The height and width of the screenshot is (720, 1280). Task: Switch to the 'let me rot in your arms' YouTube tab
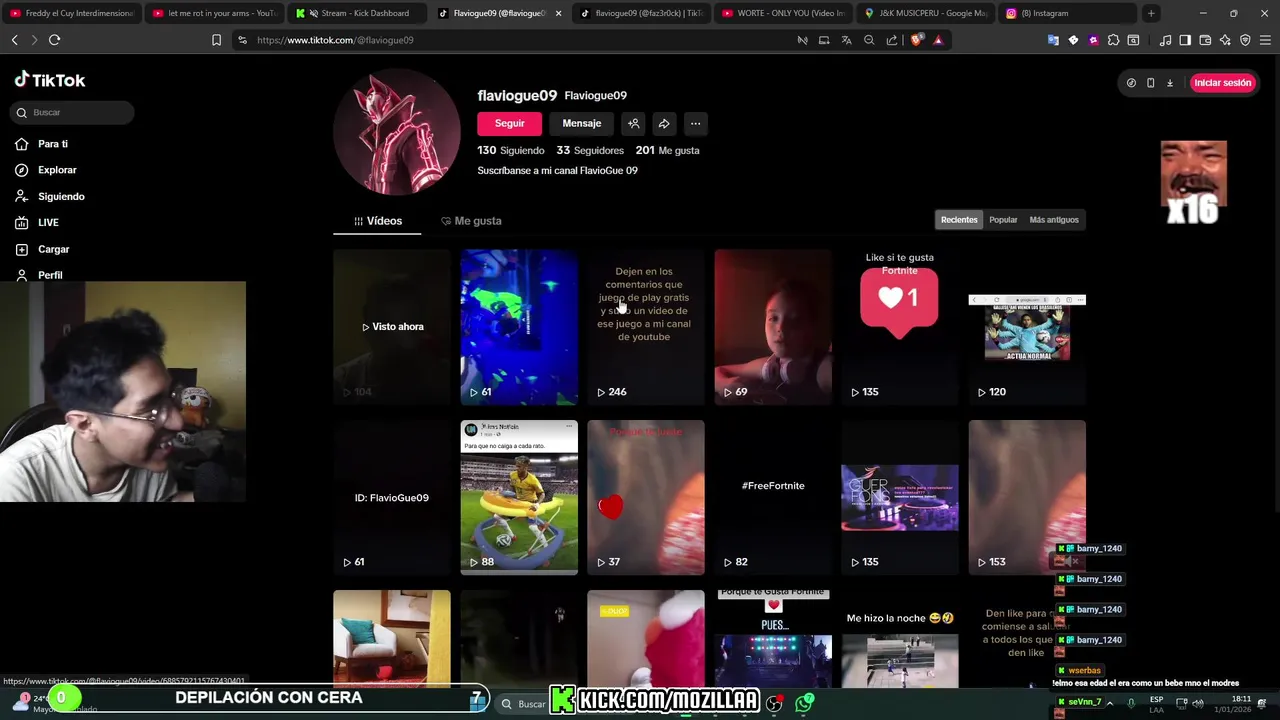tap(215, 13)
